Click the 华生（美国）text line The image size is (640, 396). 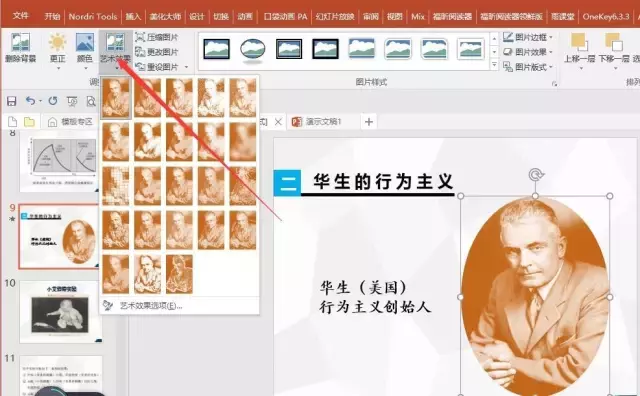pyautogui.click(x=363, y=287)
